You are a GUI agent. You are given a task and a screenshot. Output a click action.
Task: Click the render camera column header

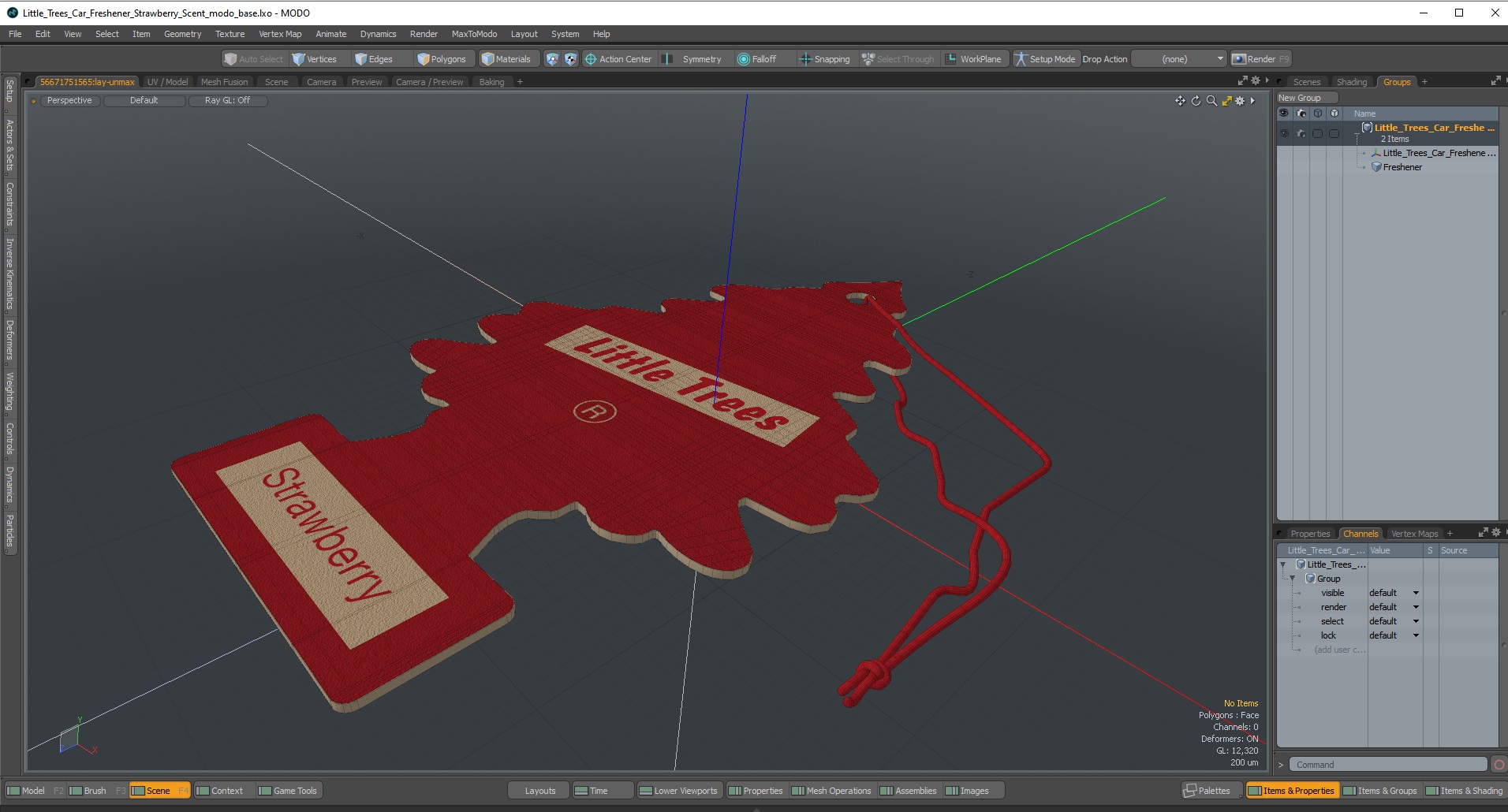[1301, 114]
